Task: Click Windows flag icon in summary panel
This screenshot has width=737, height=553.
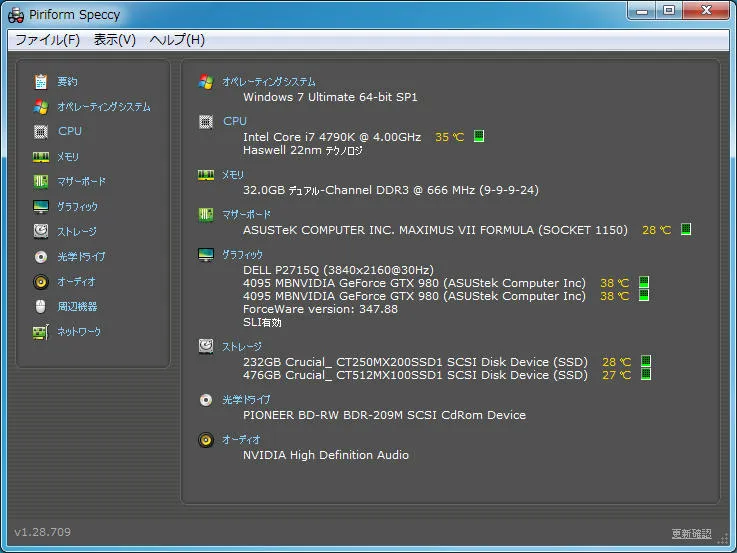Action: [x=206, y=82]
